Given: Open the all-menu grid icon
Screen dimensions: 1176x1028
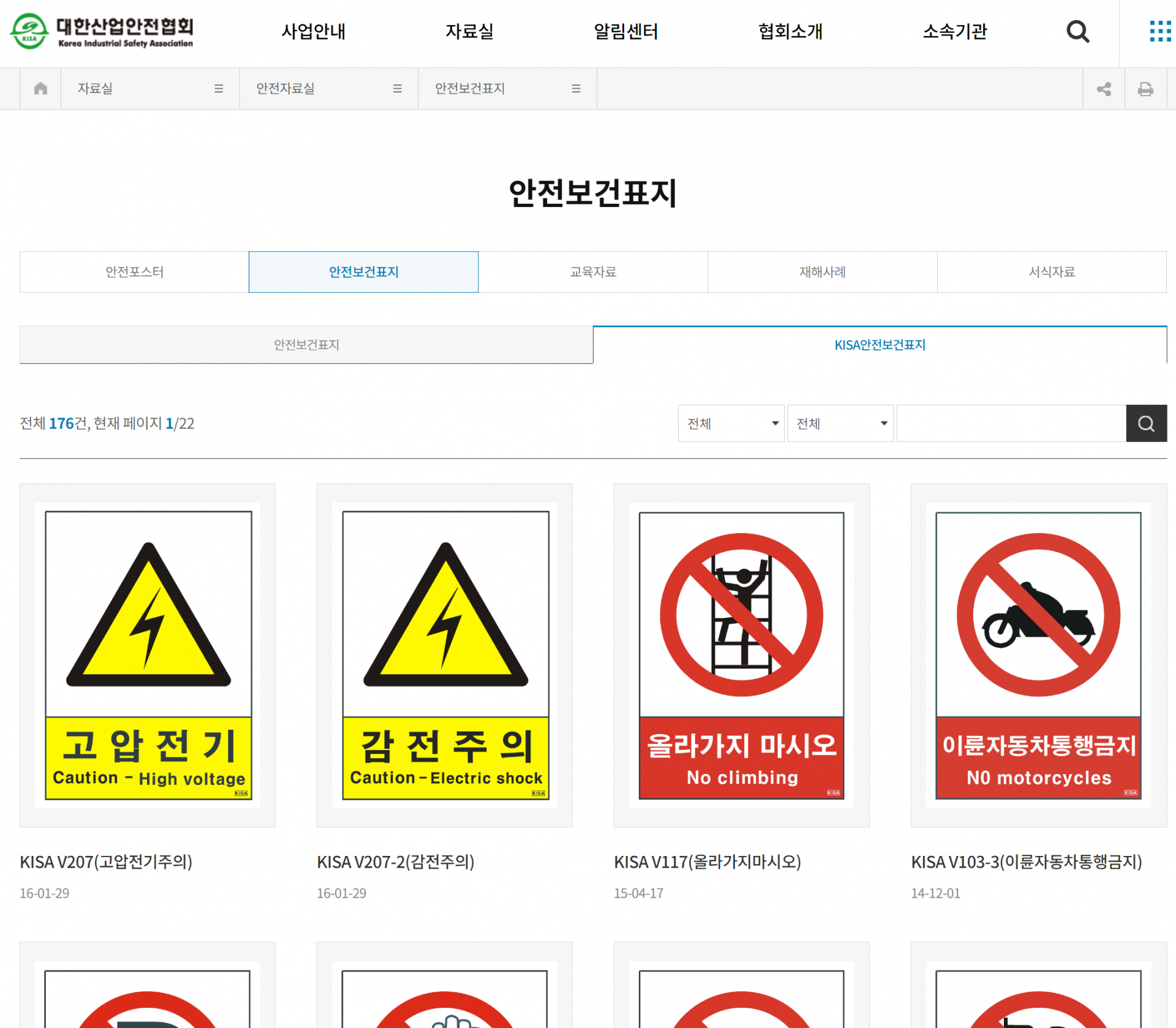Looking at the screenshot, I should coord(1160,31).
